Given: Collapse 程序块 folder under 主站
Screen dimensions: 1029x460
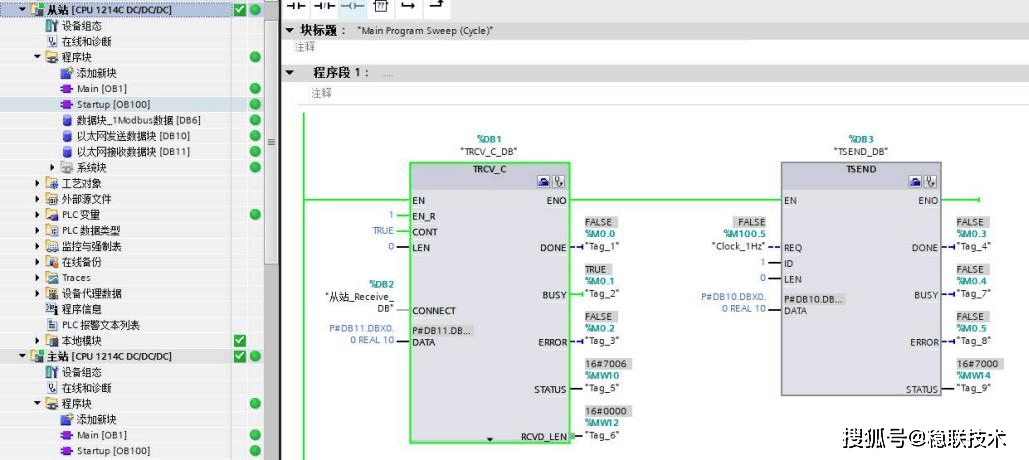Looking at the screenshot, I should tap(37, 404).
